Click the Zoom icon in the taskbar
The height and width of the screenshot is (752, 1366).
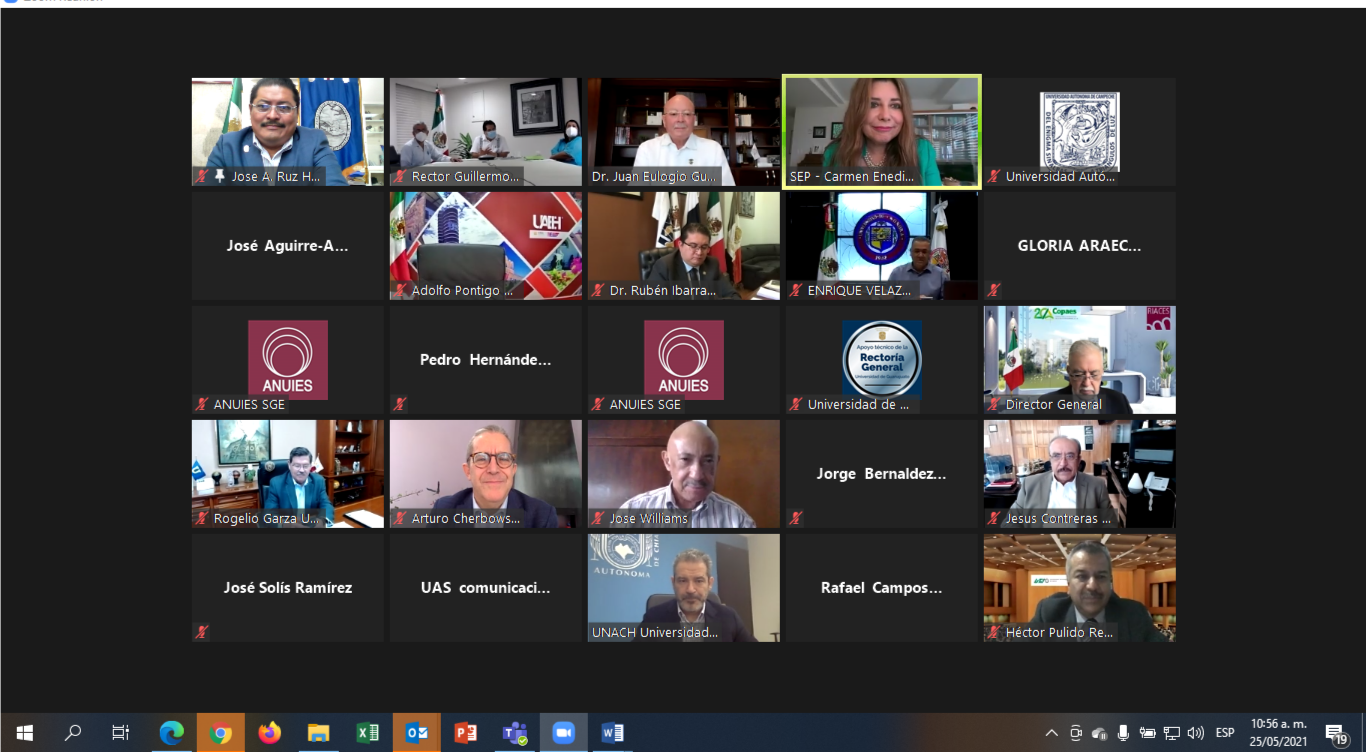coord(564,733)
